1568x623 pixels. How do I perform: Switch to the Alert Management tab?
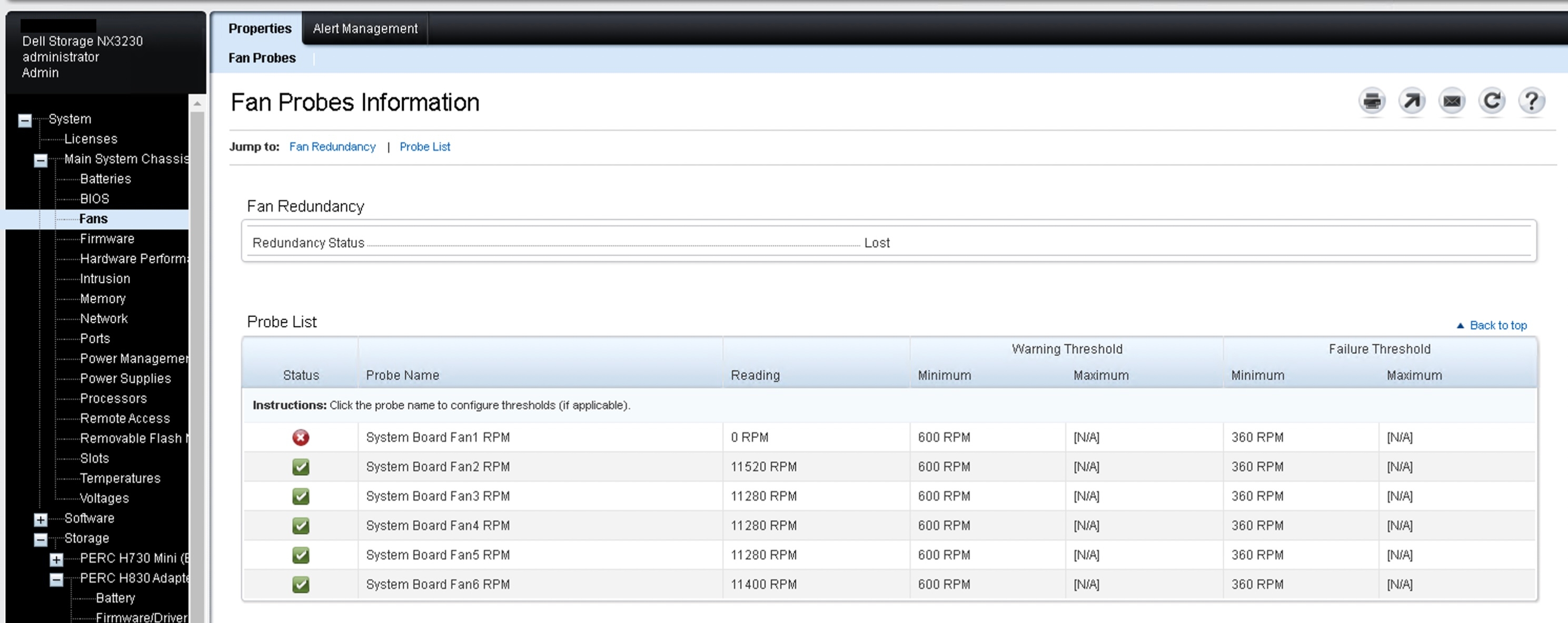(365, 28)
